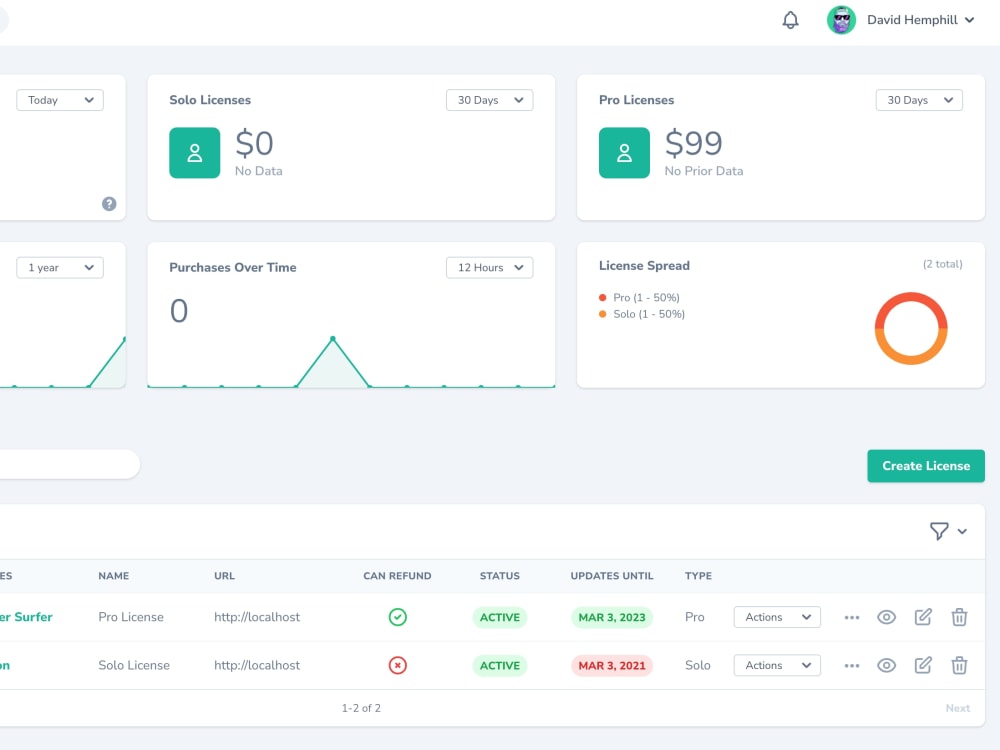Image resolution: width=1000 pixels, height=750 pixels.
Task: Open more options for the Solo License row
Action: pos(852,665)
